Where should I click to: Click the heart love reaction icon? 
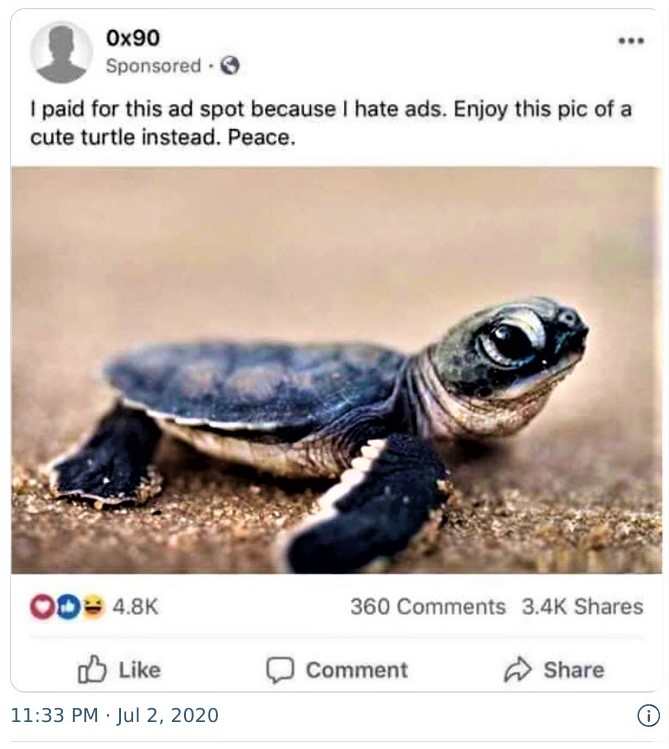click(x=42, y=607)
